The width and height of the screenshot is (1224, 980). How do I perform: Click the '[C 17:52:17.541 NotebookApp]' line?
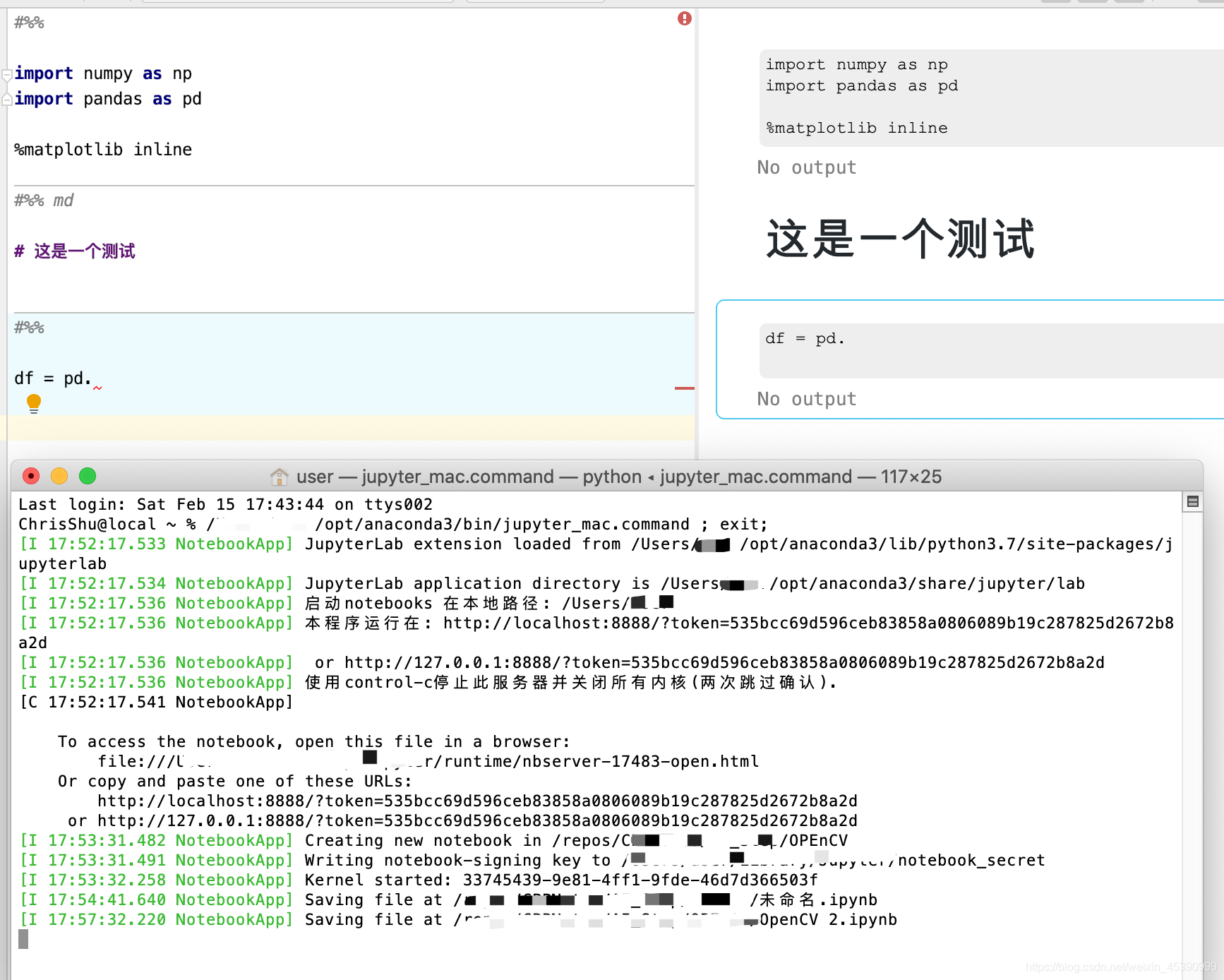tap(156, 702)
